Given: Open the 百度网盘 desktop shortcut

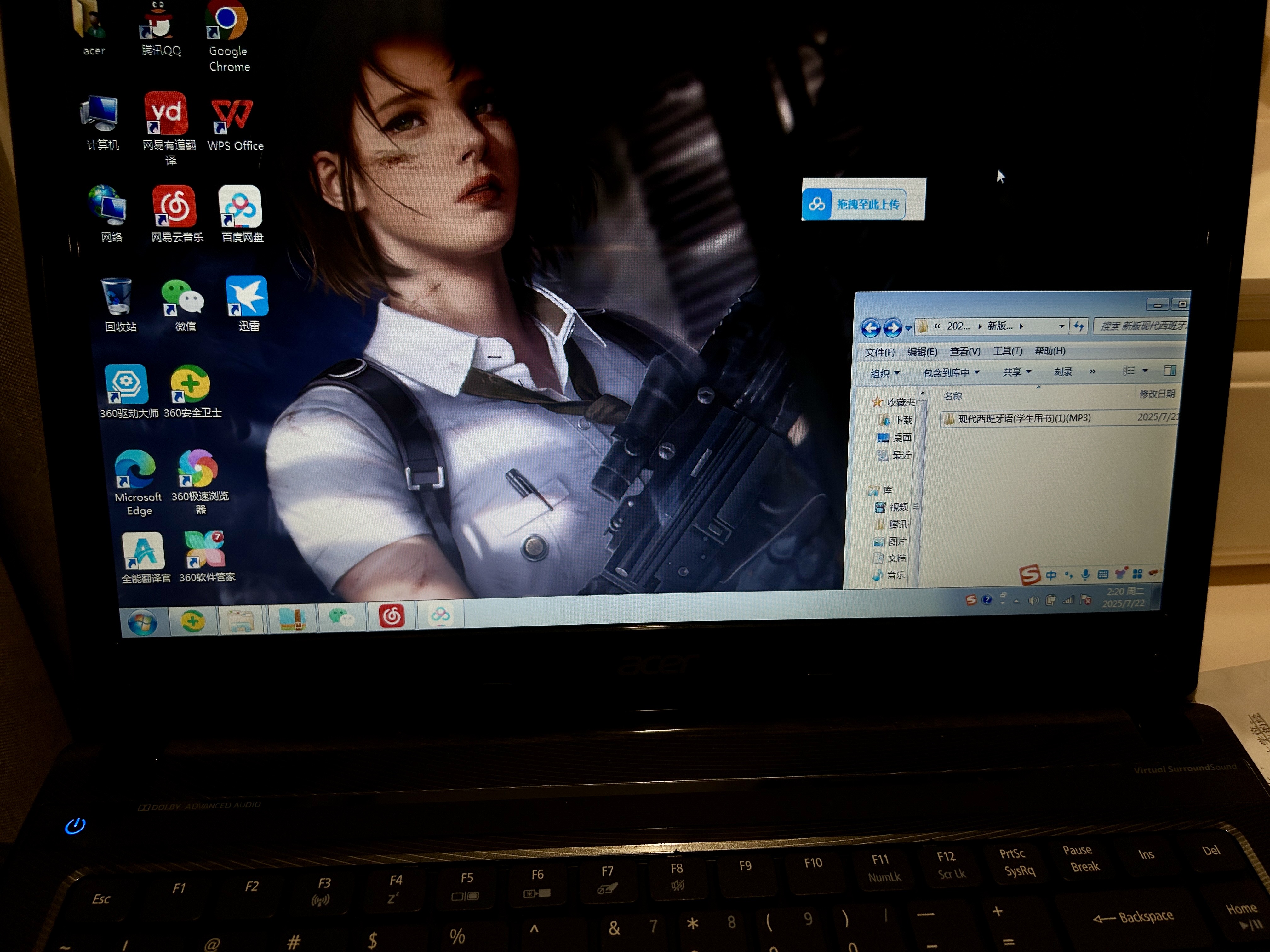Looking at the screenshot, I should point(242,213).
